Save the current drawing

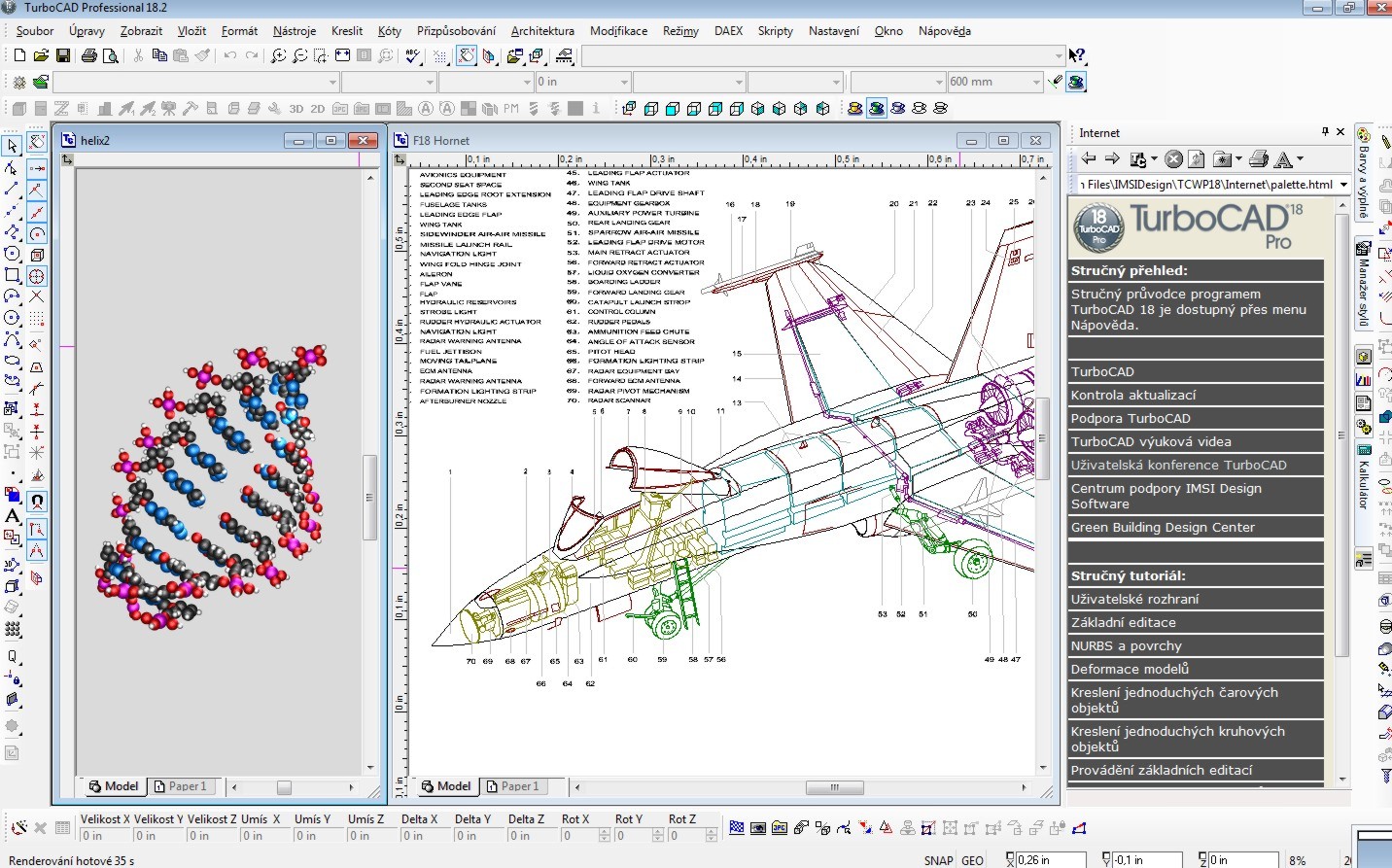pyautogui.click(x=62, y=55)
